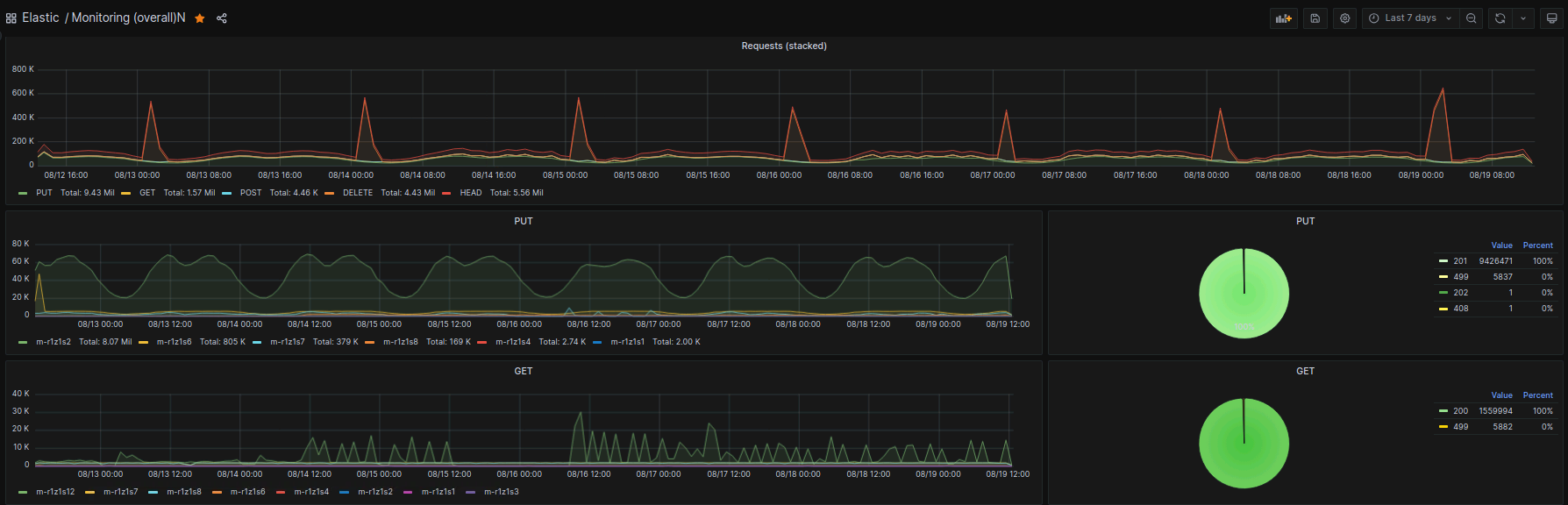The height and width of the screenshot is (505, 1568).
Task: Click the m-r1z1s8 color swatch in PUT legend
Action: (x=369, y=343)
